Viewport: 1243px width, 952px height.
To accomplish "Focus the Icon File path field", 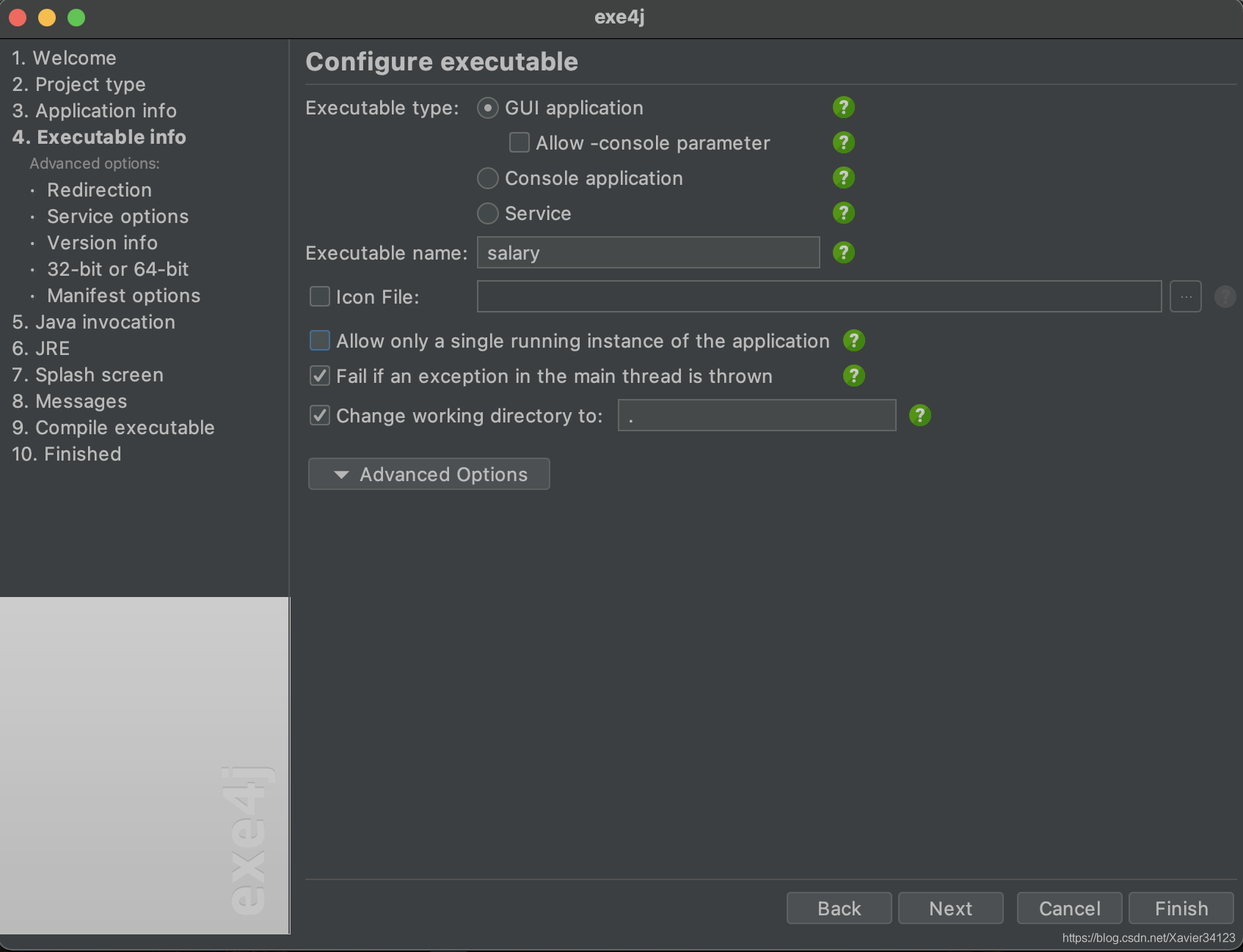I will point(820,296).
